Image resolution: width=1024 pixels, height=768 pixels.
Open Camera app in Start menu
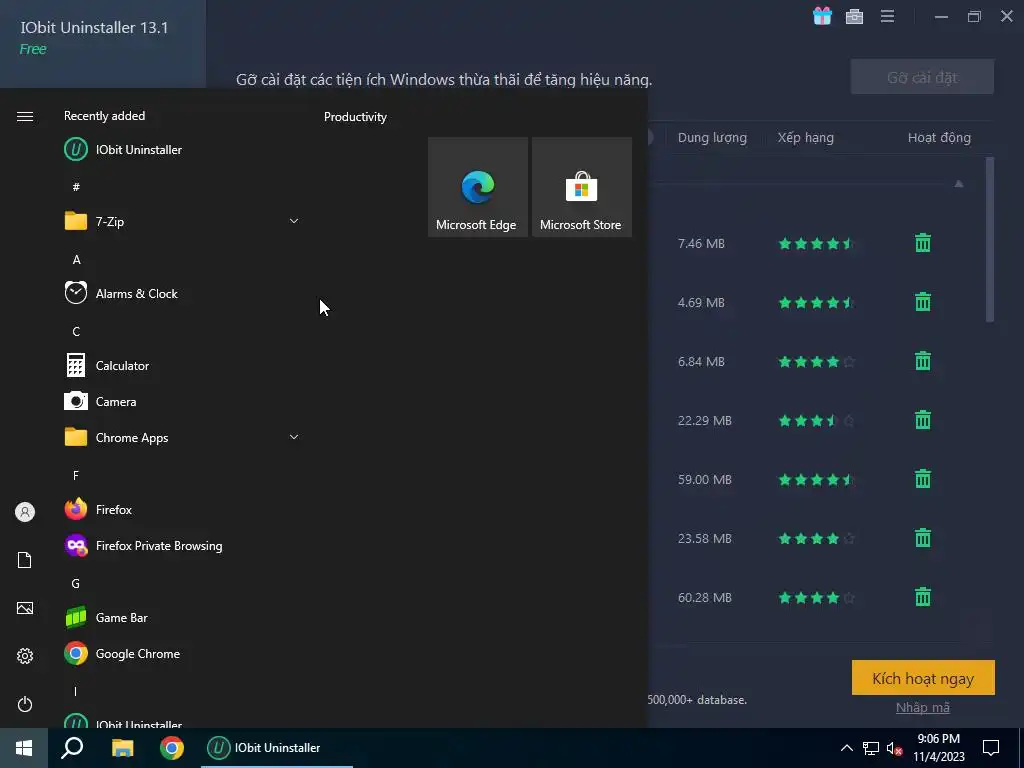coord(182,402)
